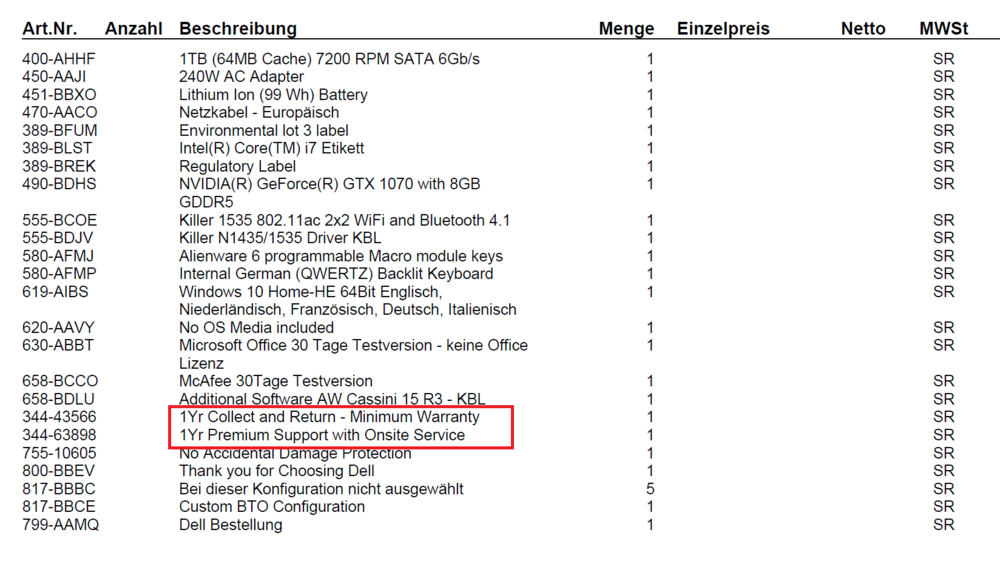Click the Art.Nr. column header

point(49,29)
